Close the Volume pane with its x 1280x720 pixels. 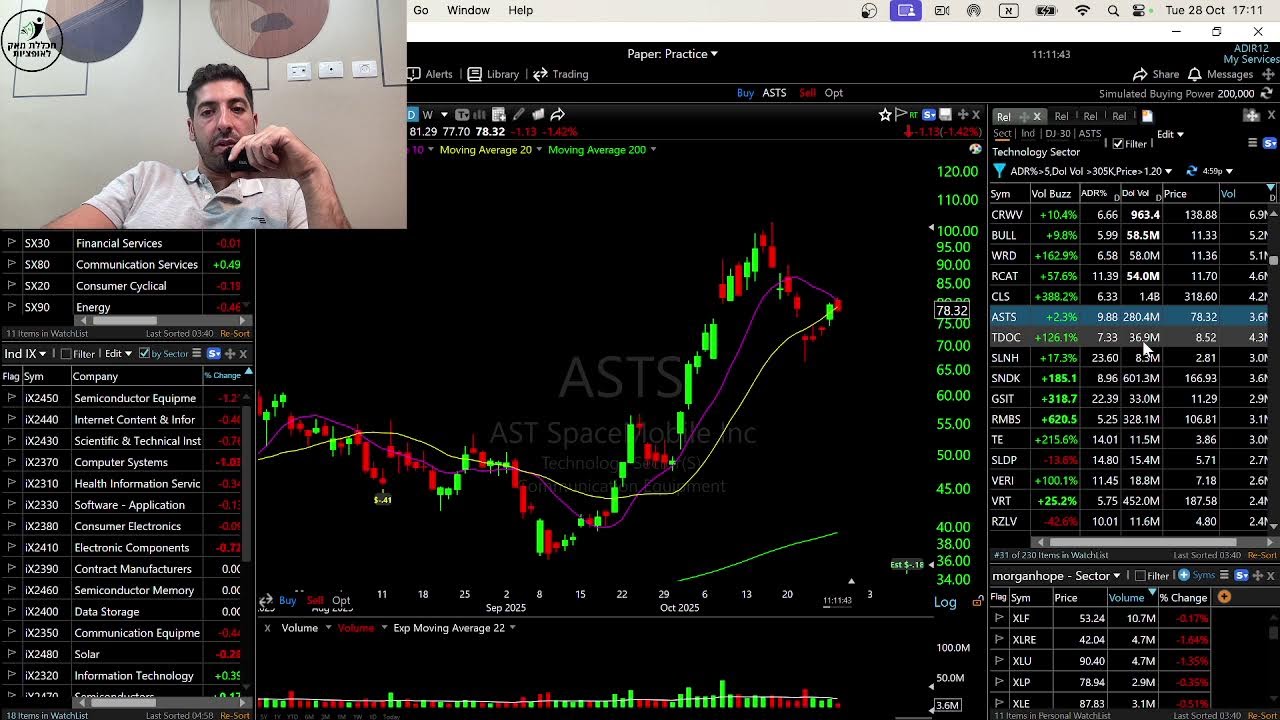267,628
